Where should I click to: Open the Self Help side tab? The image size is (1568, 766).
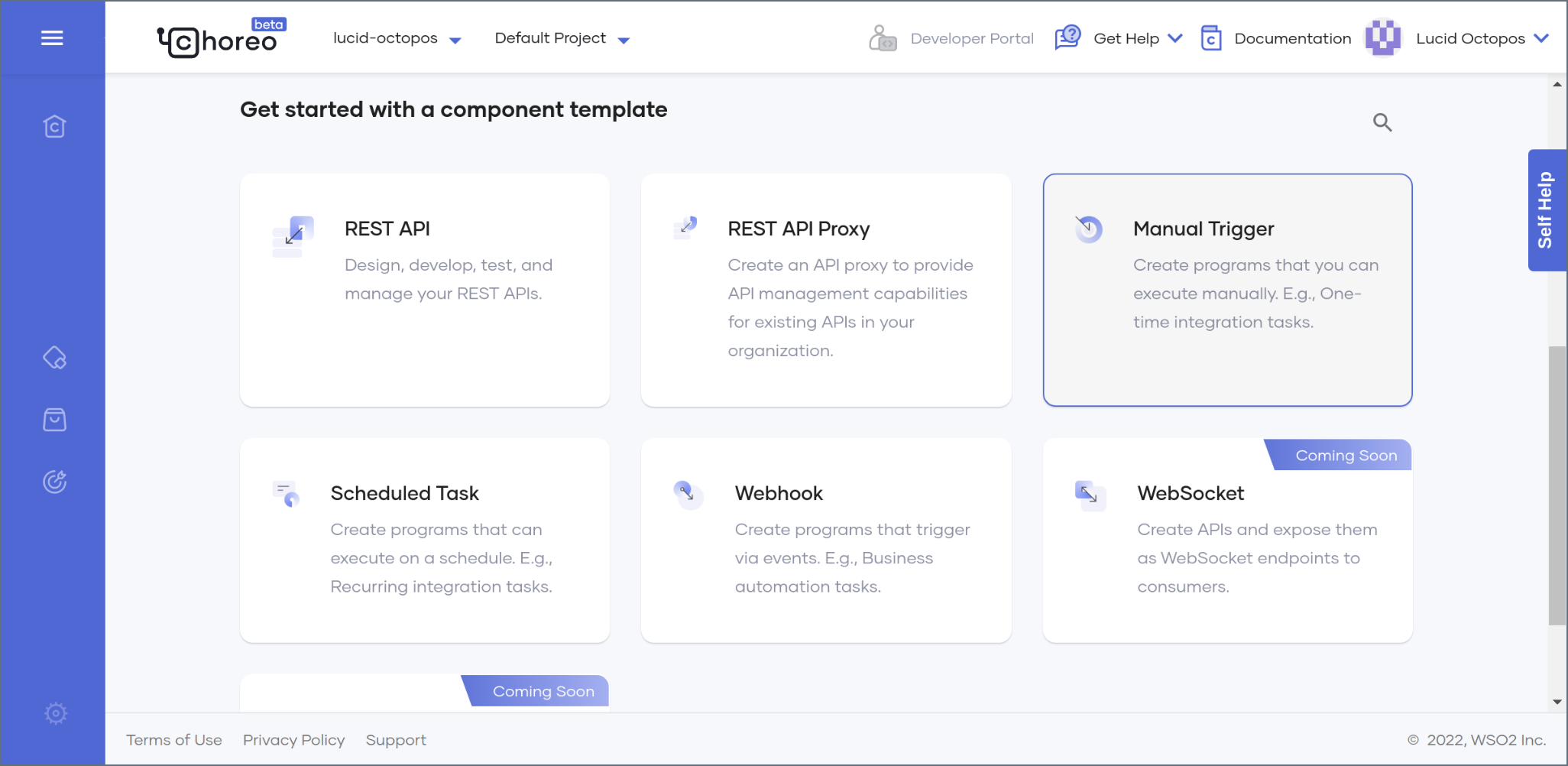tap(1547, 210)
